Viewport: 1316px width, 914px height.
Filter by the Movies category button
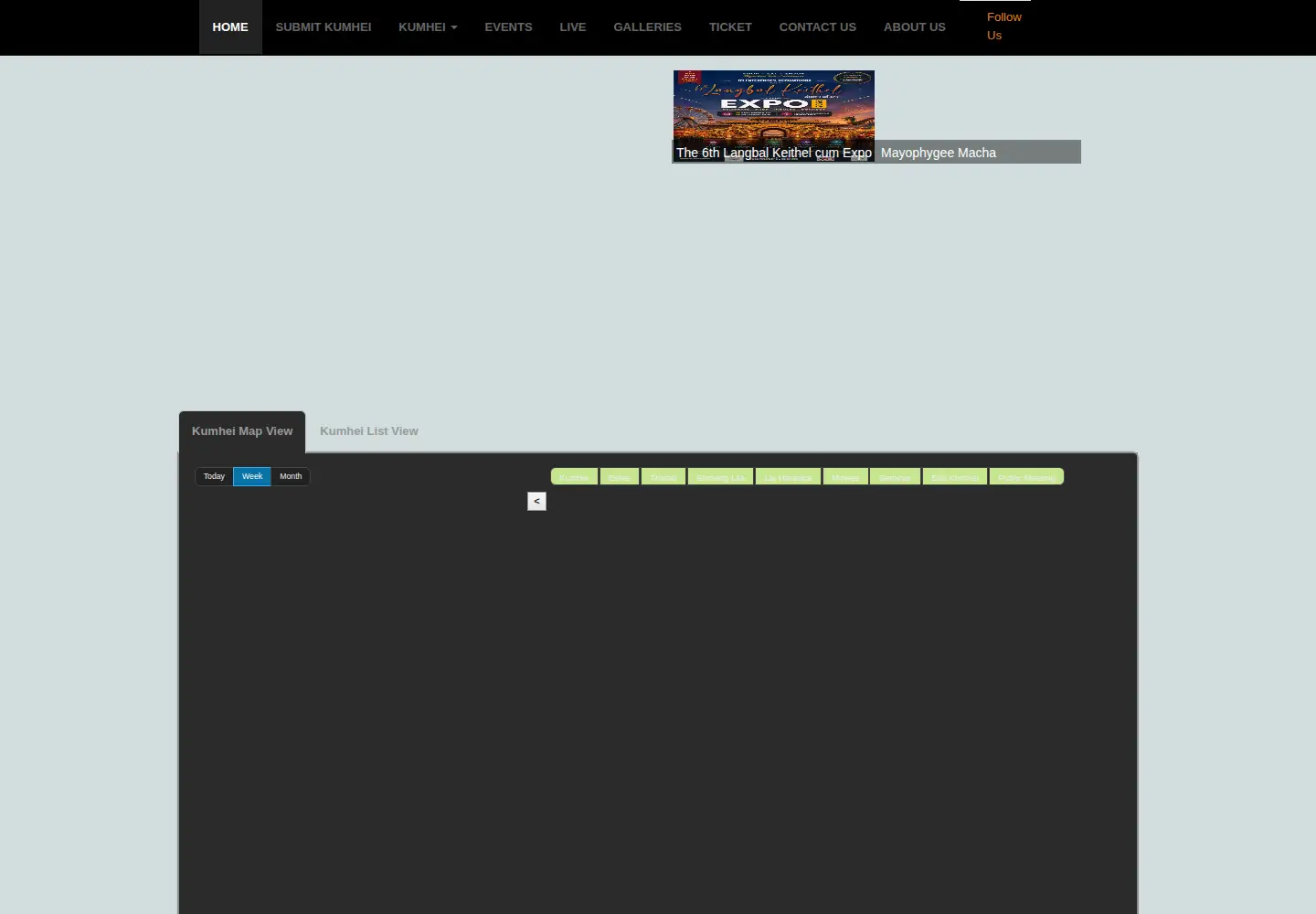tap(845, 477)
